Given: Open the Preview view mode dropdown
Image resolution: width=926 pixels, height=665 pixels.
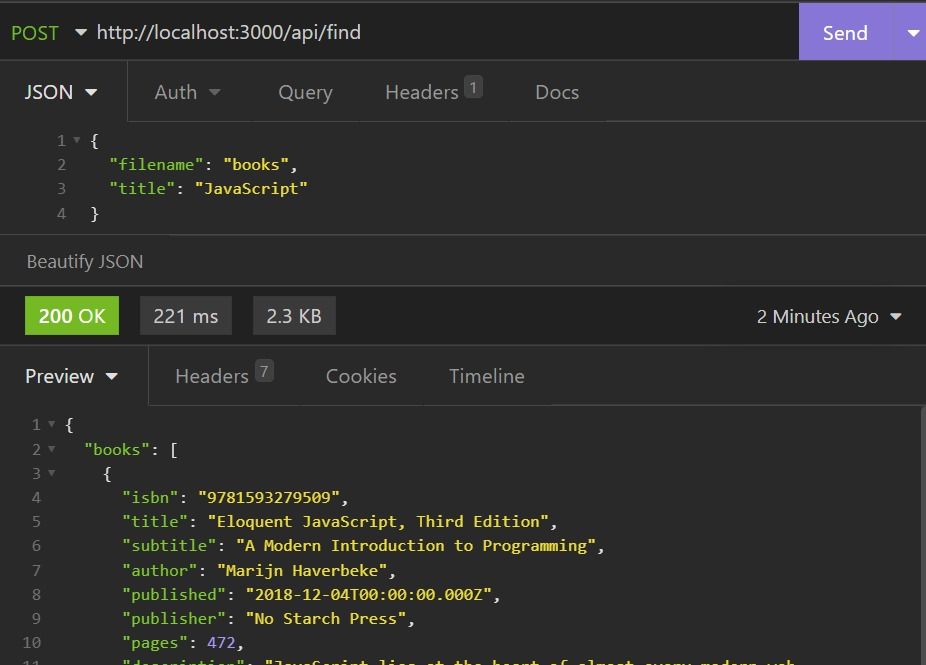Looking at the screenshot, I should pos(71,376).
